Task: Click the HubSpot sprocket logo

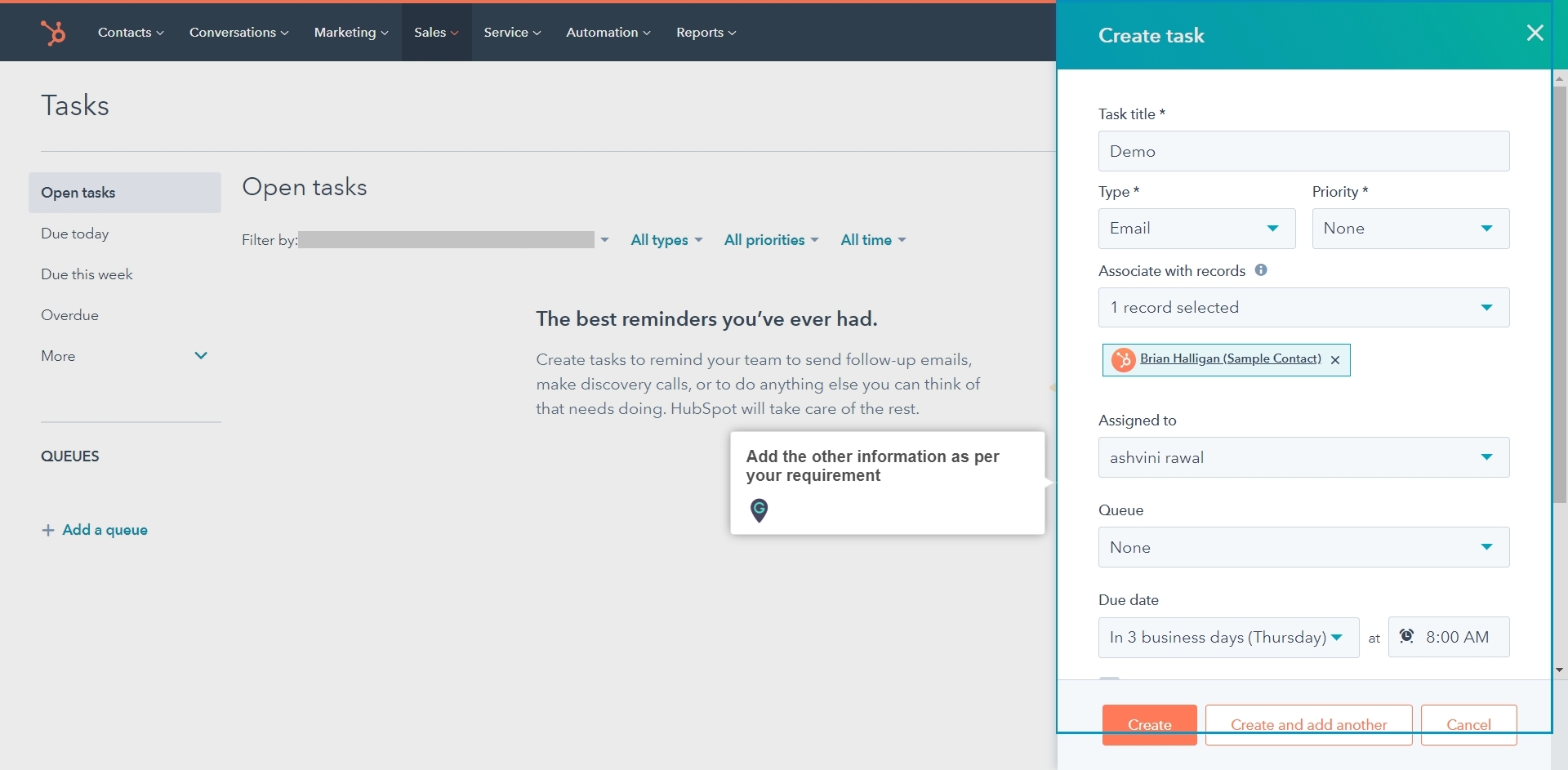Action: coord(53,32)
